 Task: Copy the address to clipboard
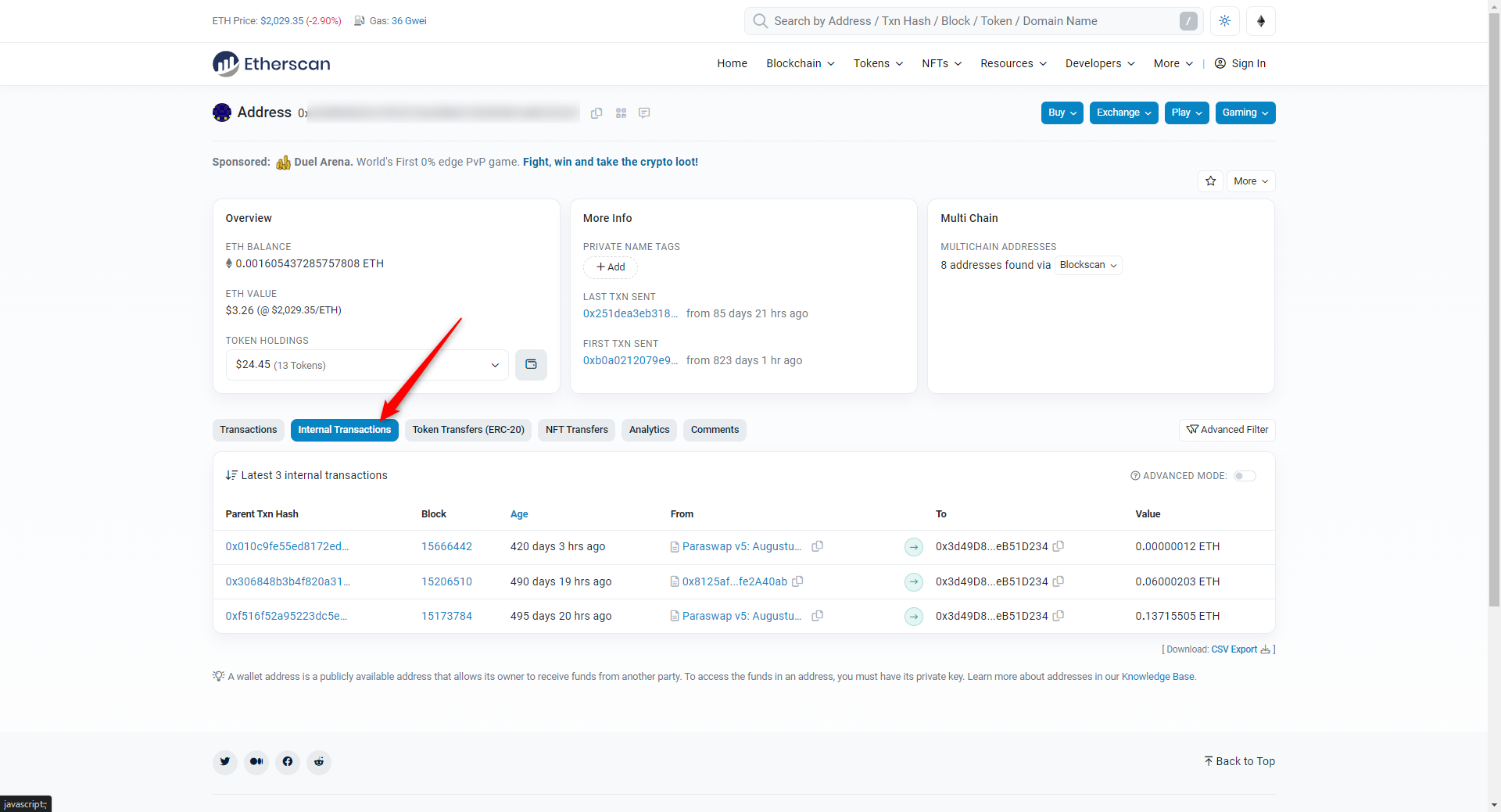[x=596, y=113]
